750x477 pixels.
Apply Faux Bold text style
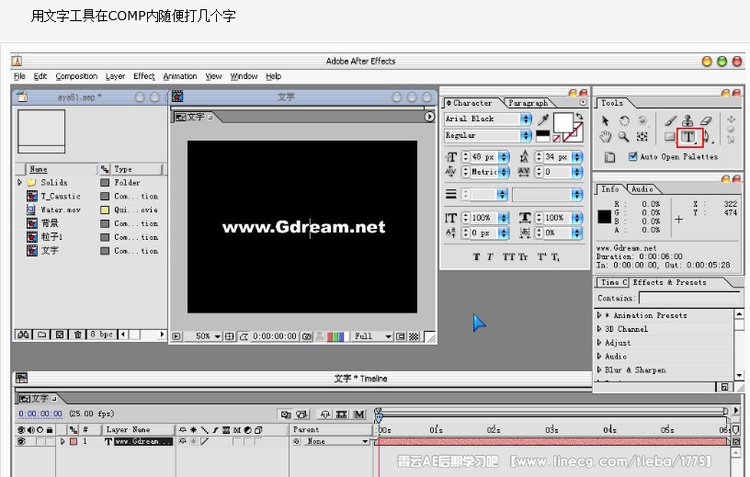point(476,257)
